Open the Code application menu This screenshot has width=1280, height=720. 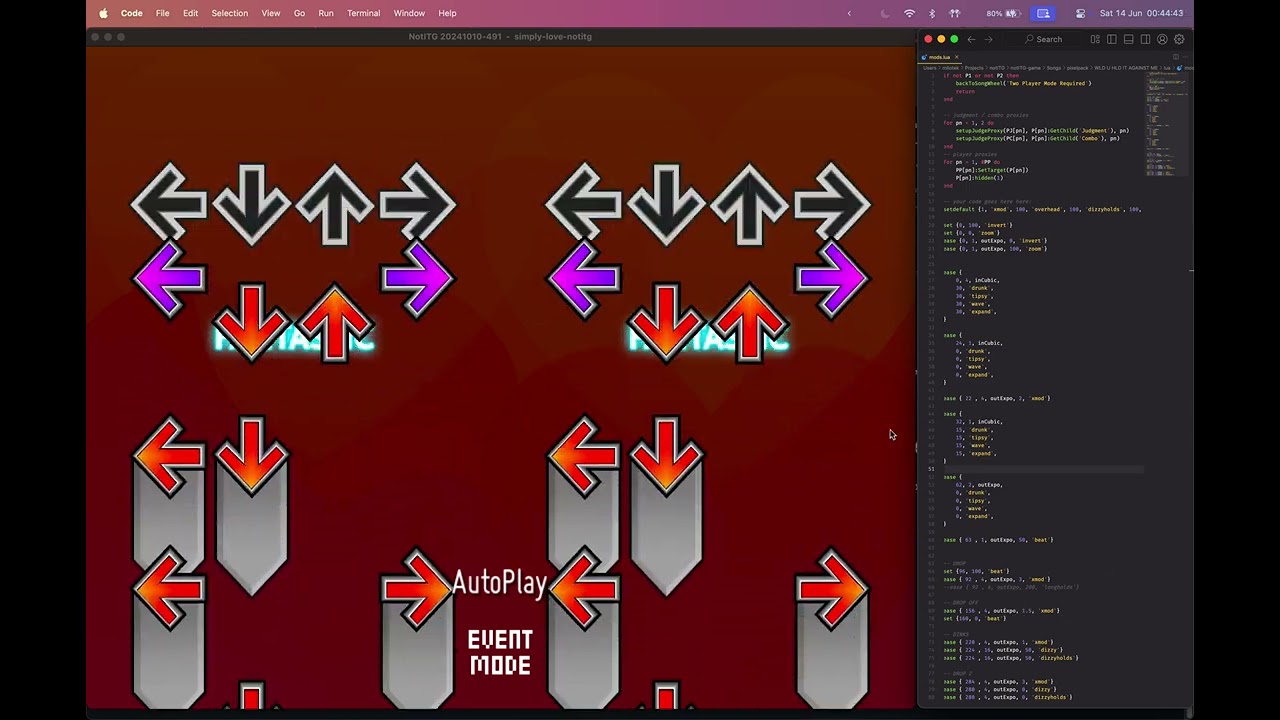pos(131,13)
